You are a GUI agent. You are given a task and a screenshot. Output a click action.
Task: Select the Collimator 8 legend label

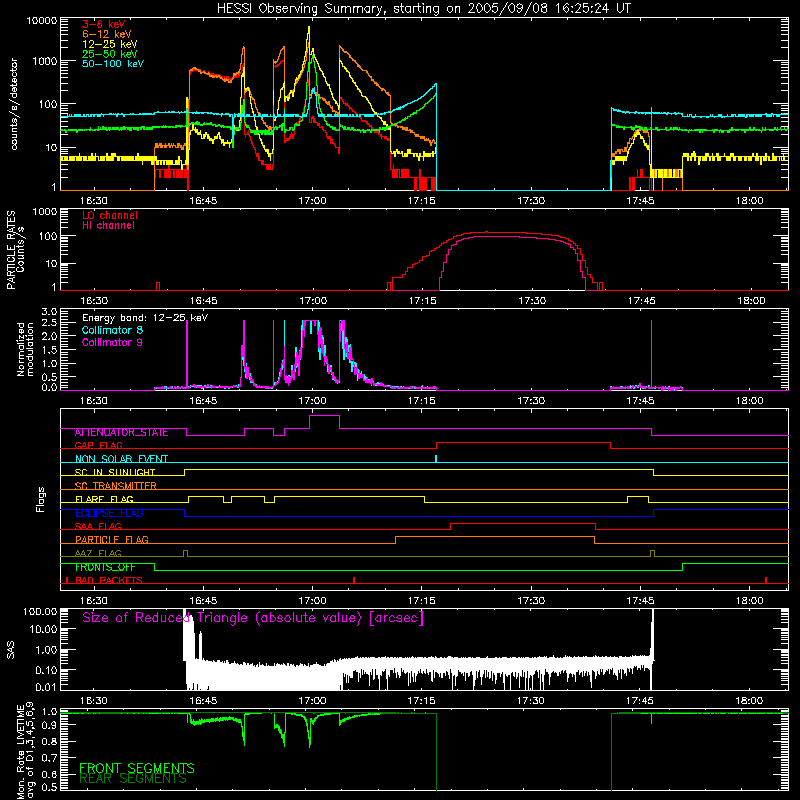point(112,330)
